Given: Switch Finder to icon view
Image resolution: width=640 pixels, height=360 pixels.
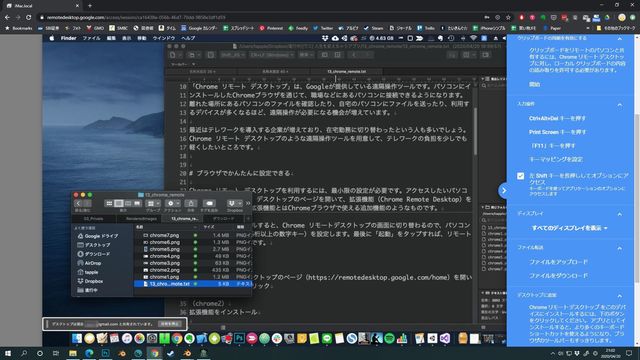Looking at the screenshot, I should click(x=109, y=203).
